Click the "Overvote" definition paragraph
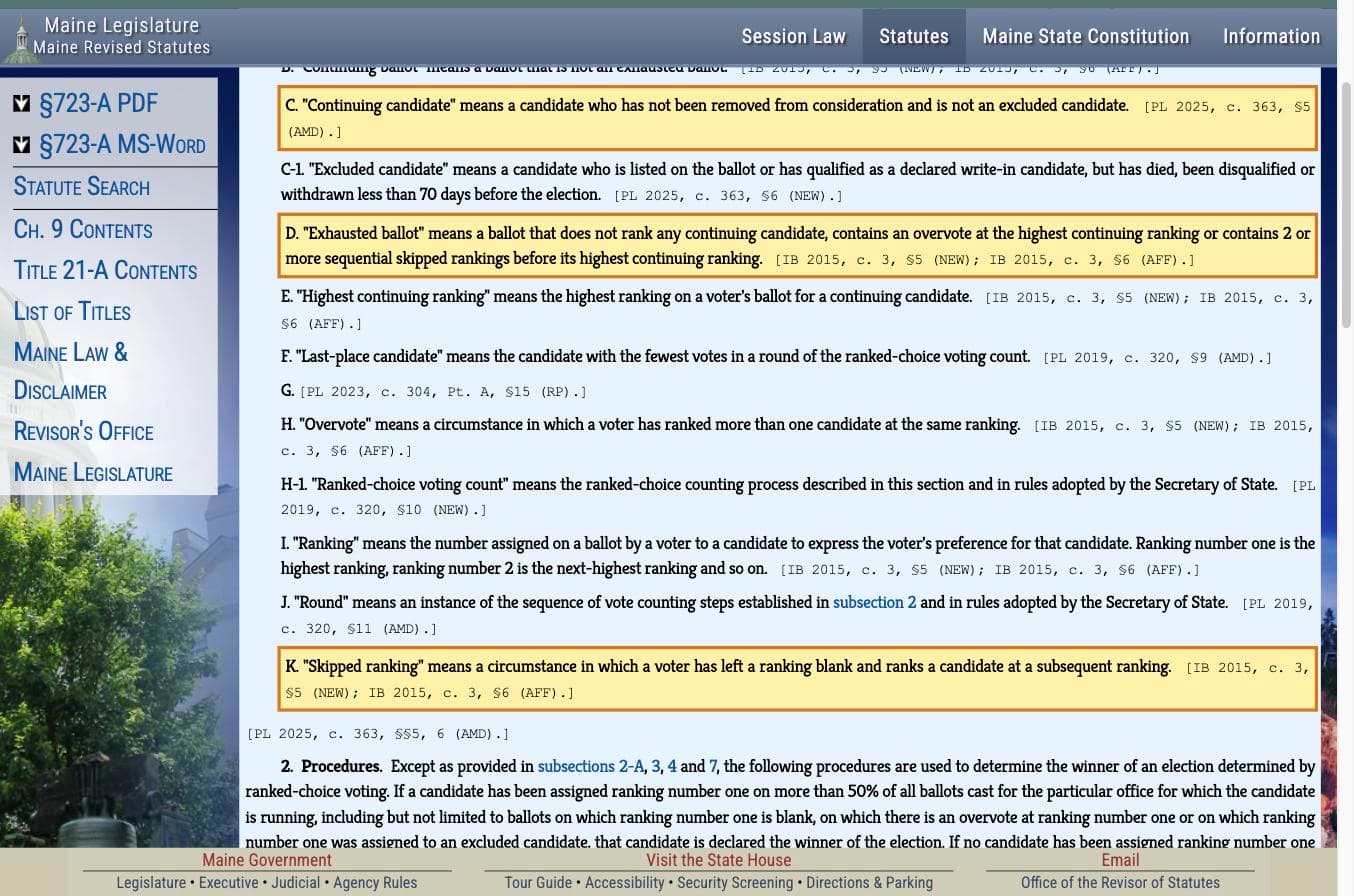 [x=797, y=437]
